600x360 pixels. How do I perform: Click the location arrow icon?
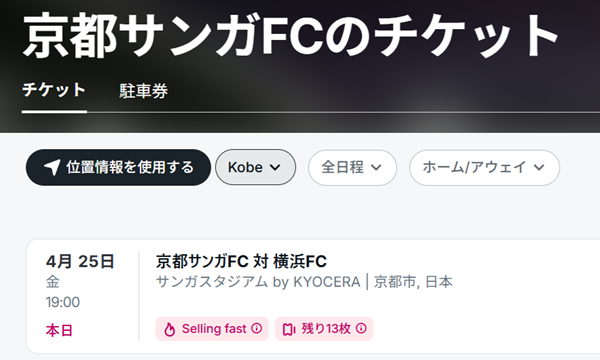(x=52, y=168)
